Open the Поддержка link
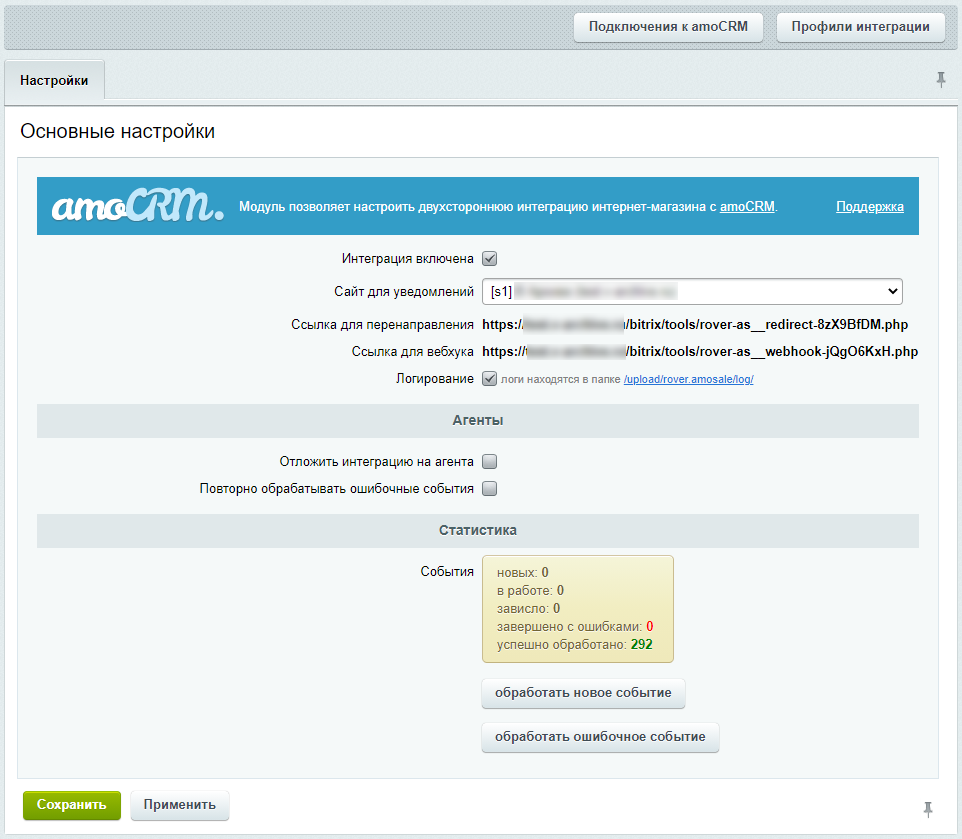The width and height of the screenshot is (962, 839). pyautogui.click(x=869, y=206)
